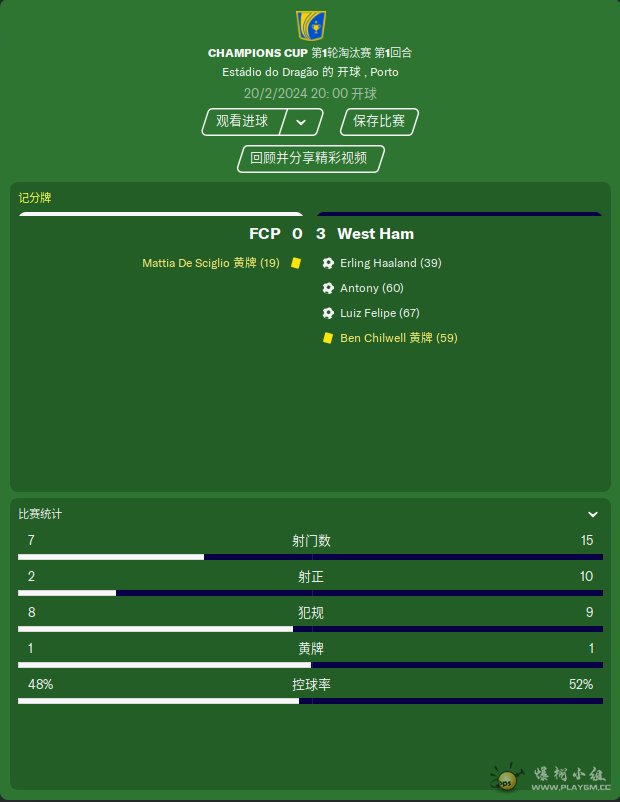Click yellow card icon beside Ben Chilwell
This screenshot has height=802, width=620.
(328, 338)
